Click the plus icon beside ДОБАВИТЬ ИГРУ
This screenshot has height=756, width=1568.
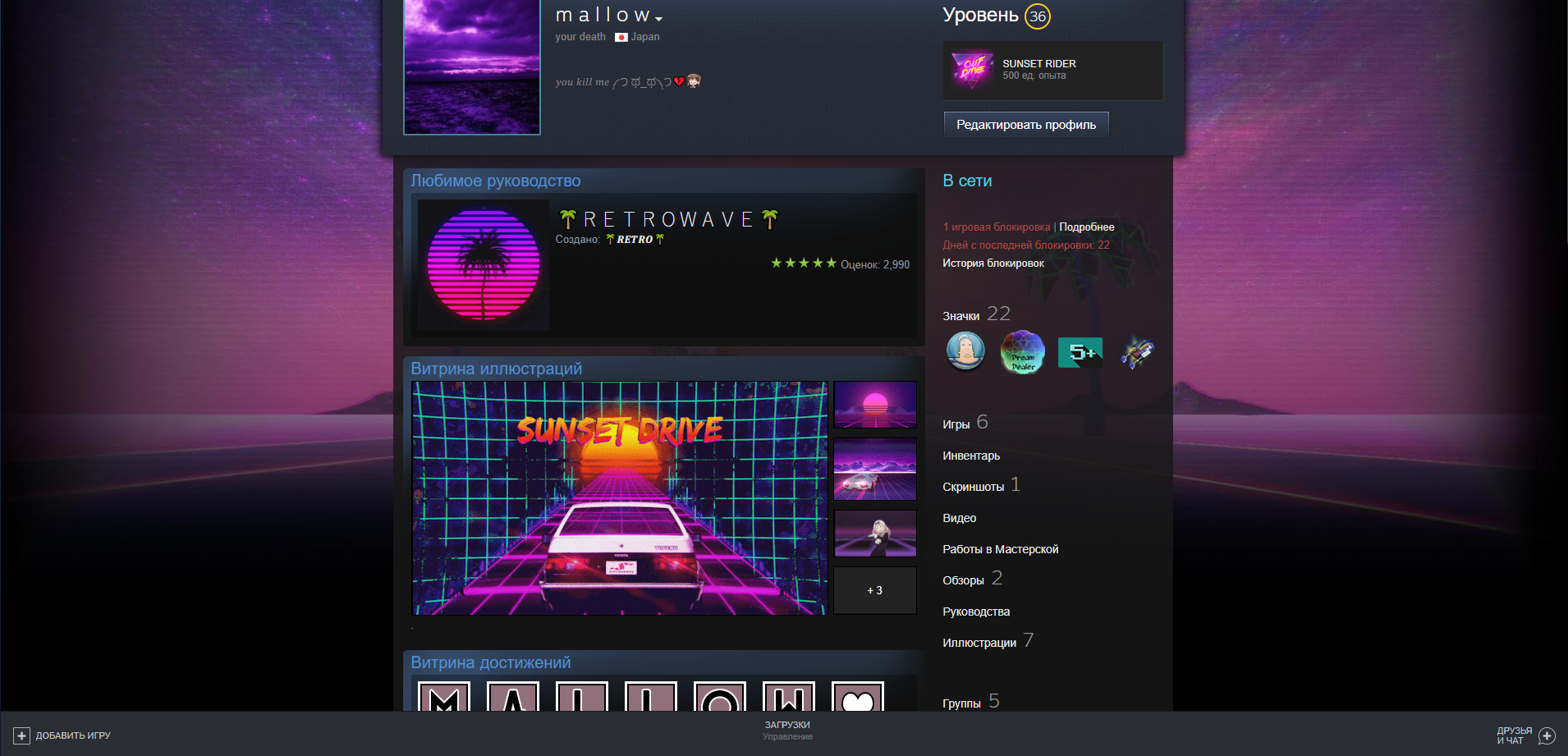22,735
